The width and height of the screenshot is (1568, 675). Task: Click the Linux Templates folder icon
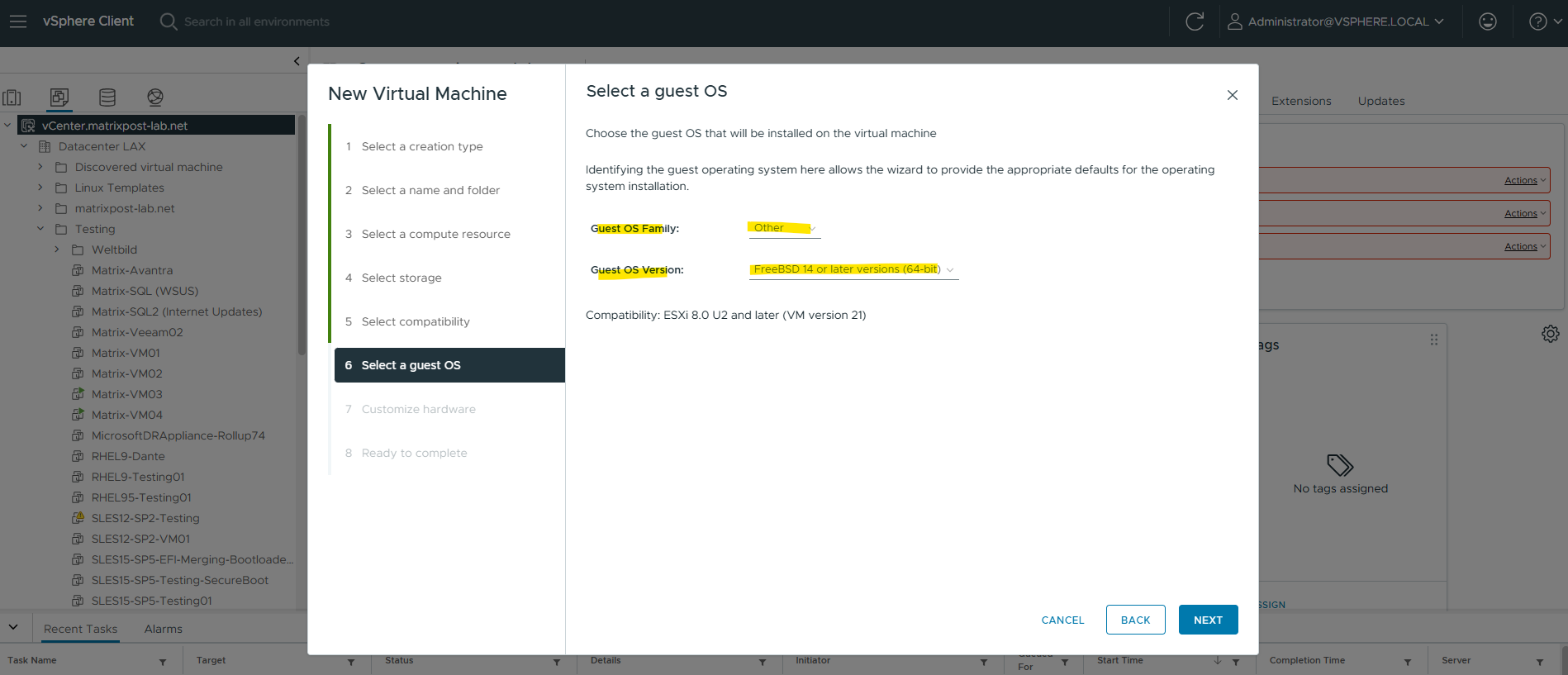61,188
